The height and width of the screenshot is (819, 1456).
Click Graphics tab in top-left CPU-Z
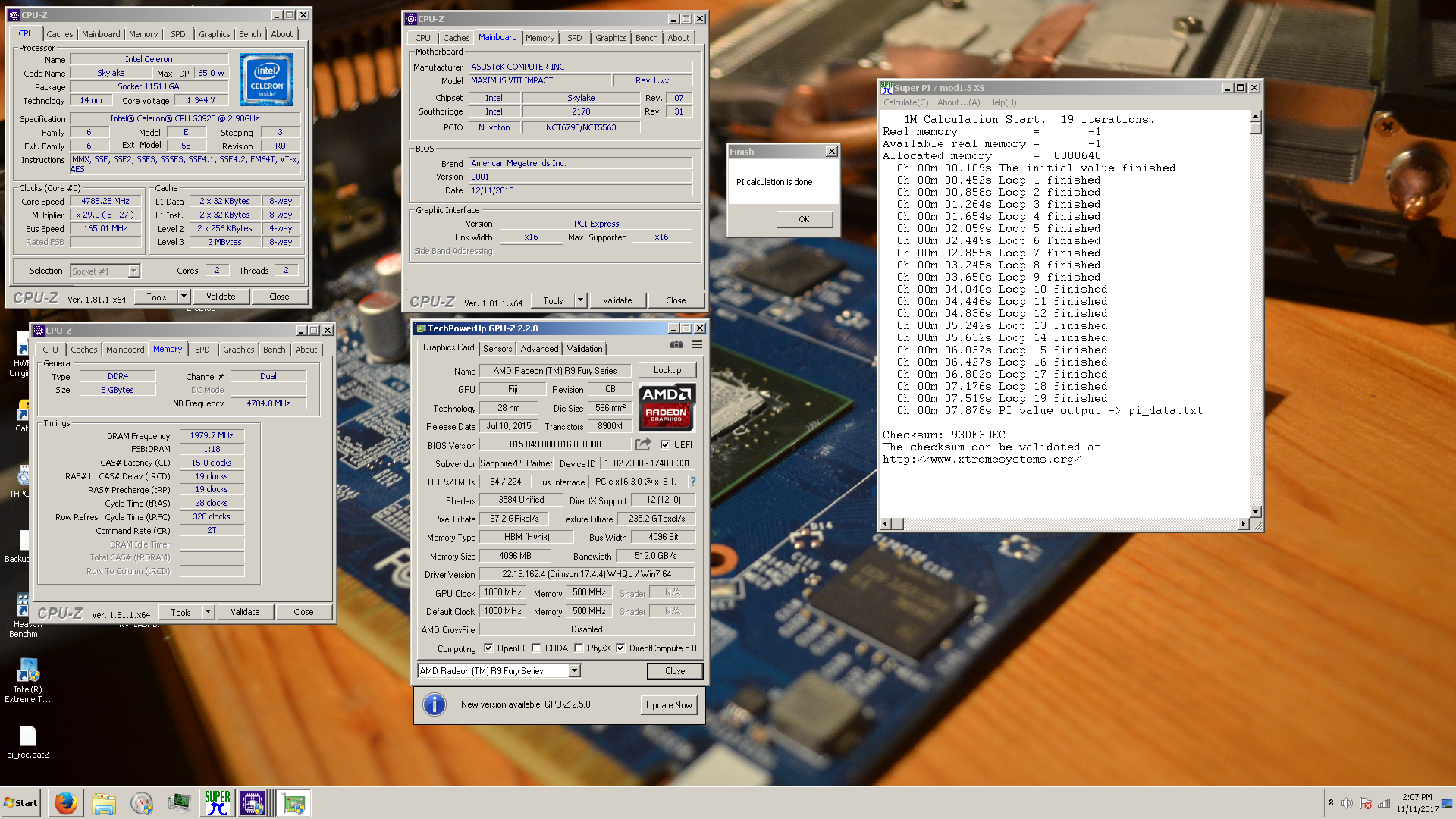point(215,34)
